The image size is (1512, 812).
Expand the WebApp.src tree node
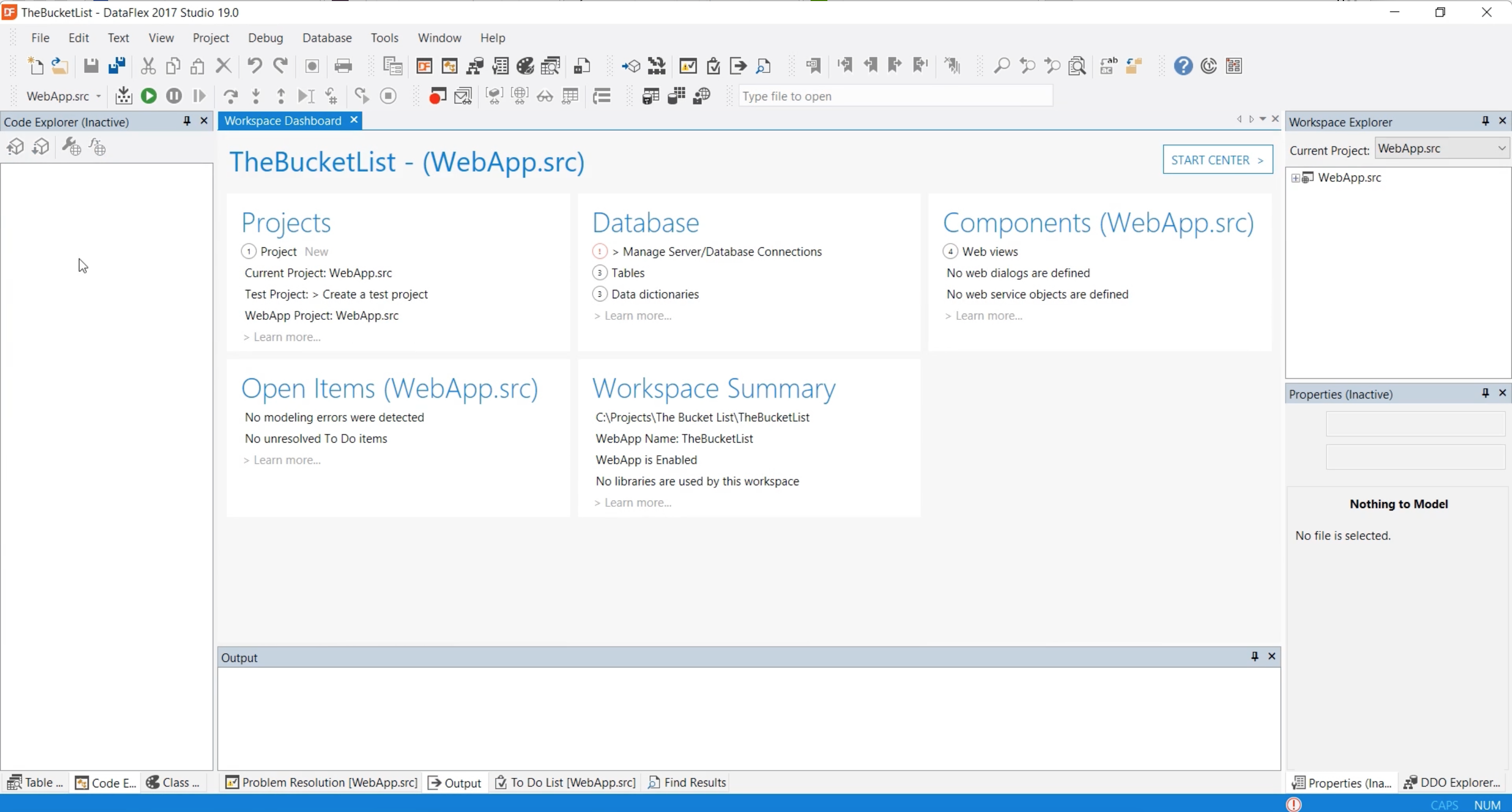click(1295, 178)
